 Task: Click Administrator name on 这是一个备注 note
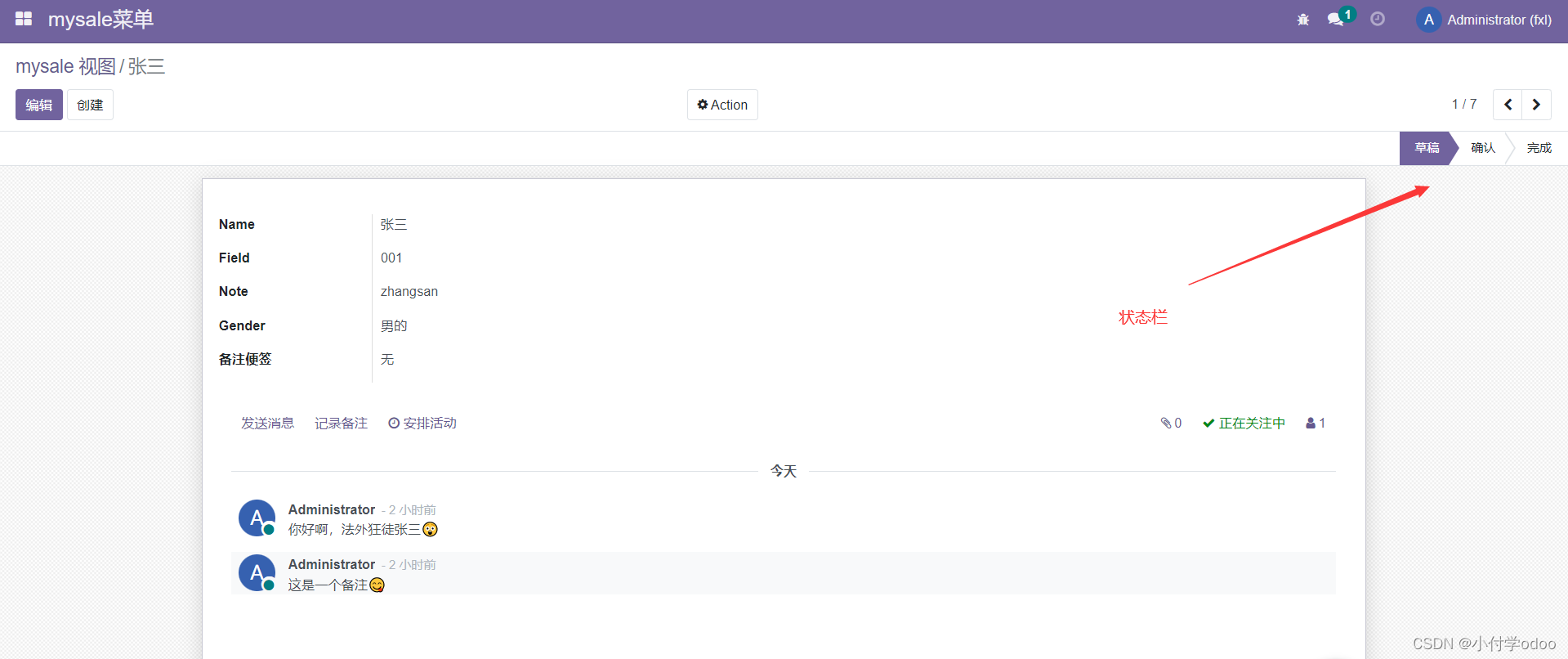(332, 564)
